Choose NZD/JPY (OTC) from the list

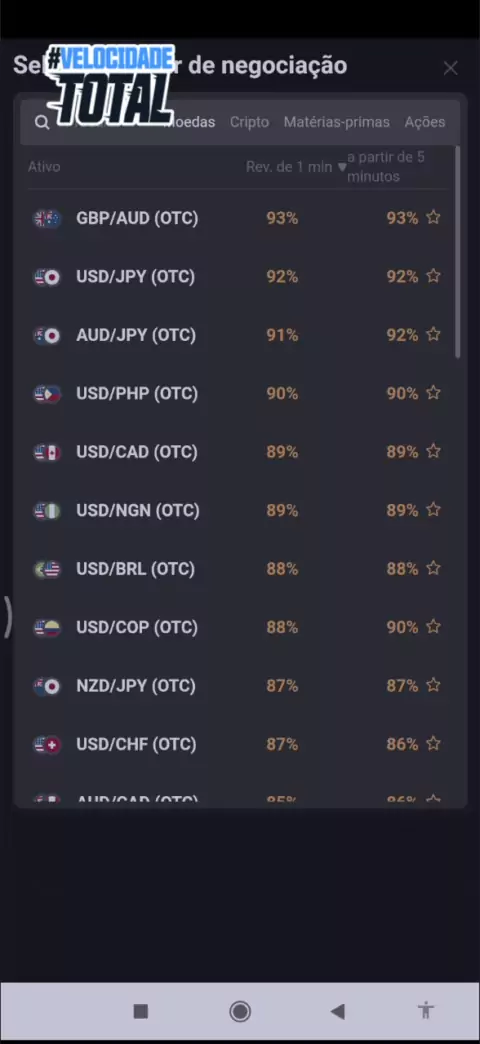pyautogui.click(x=240, y=686)
